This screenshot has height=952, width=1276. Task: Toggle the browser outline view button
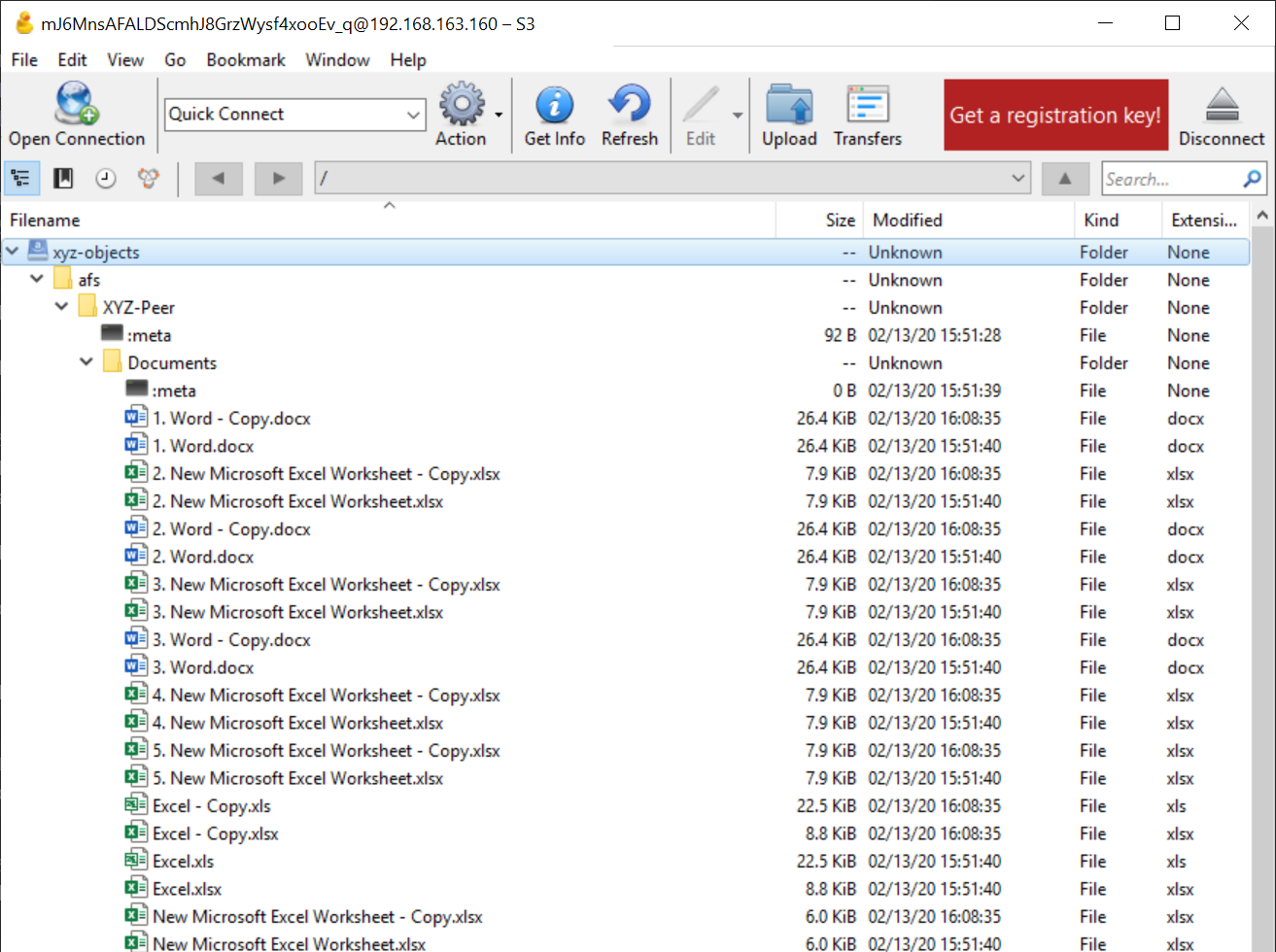point(21,179)
